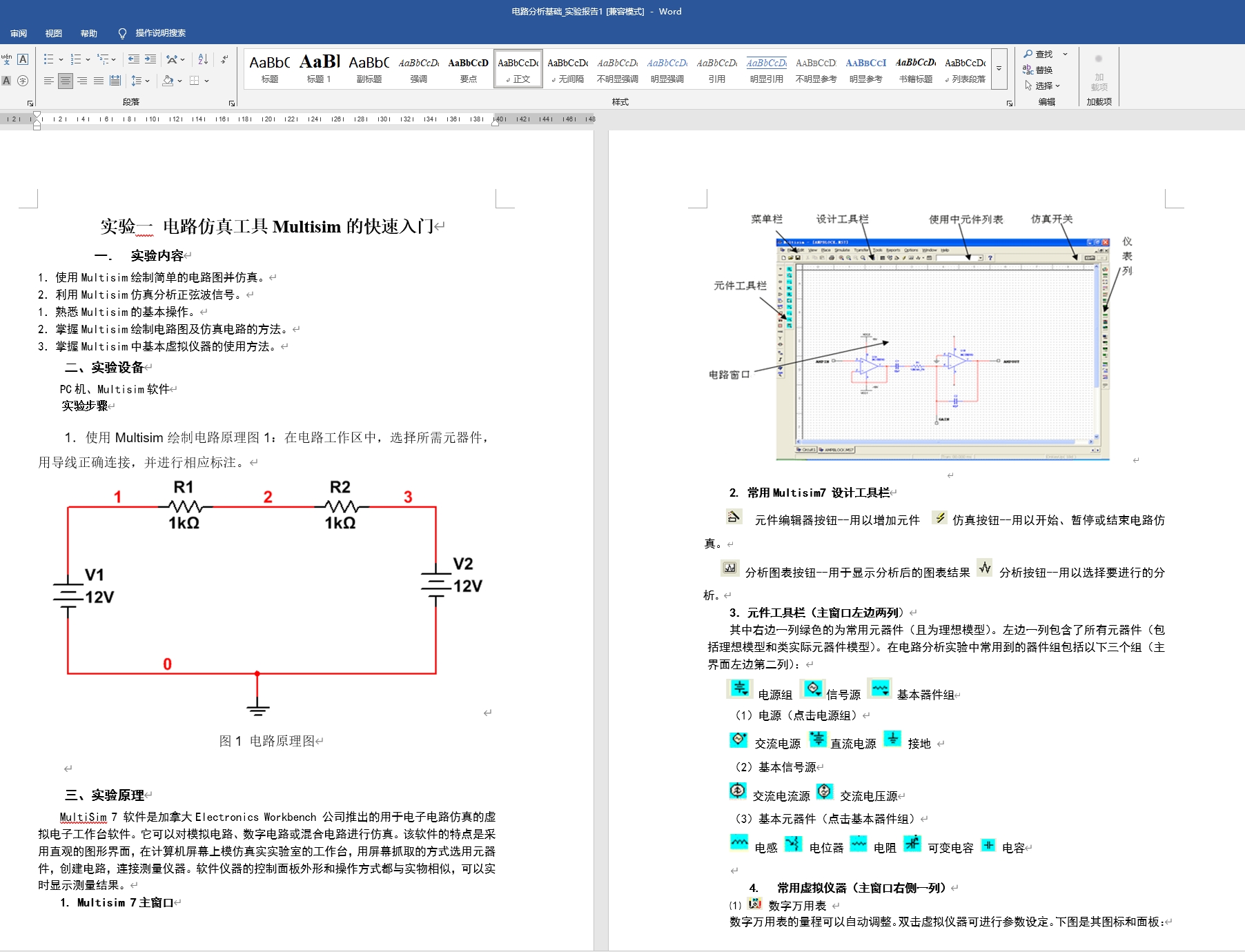Open the 选择 dropdown
Image resolution: width=1245 pixels, height=952 pixels.
point(1041,86)
